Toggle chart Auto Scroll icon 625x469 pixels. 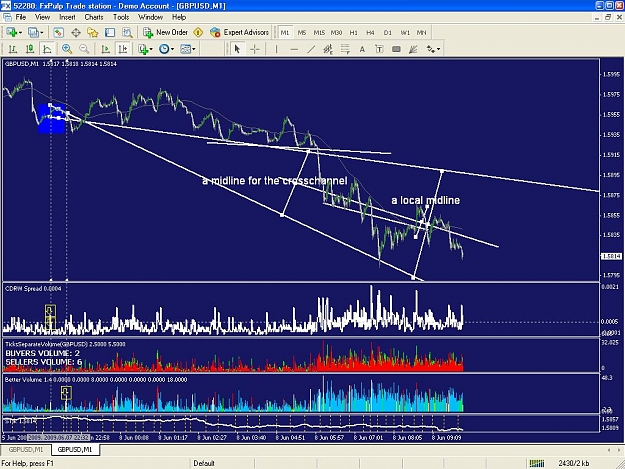106,49
